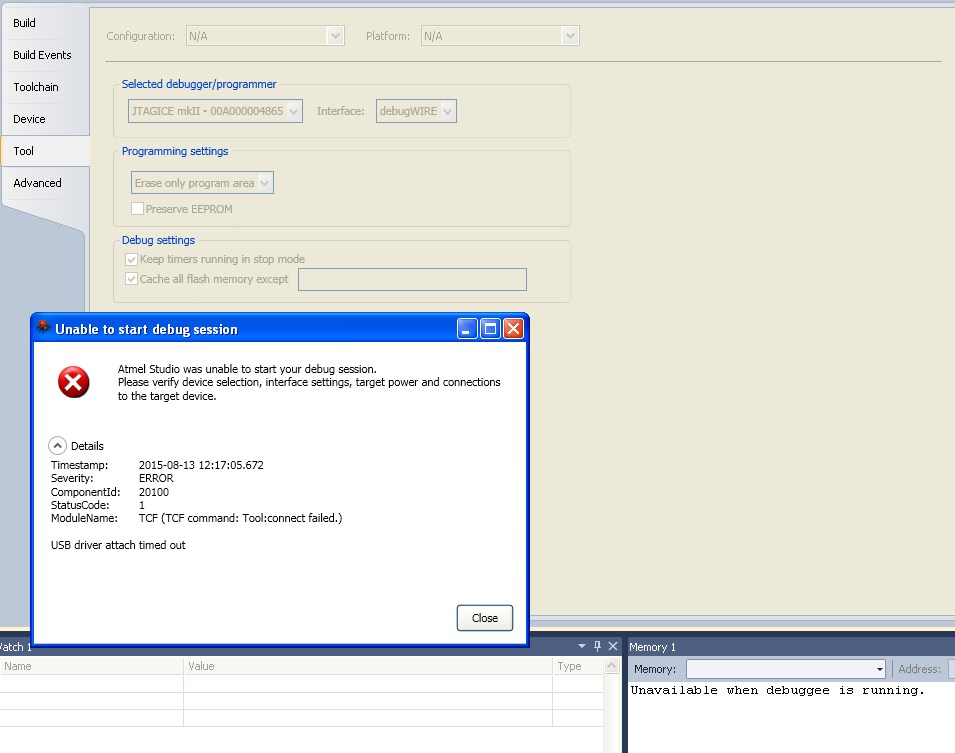Collapse the Details section using the circular arrow
The image size is (955, 753).
(59, 445)
